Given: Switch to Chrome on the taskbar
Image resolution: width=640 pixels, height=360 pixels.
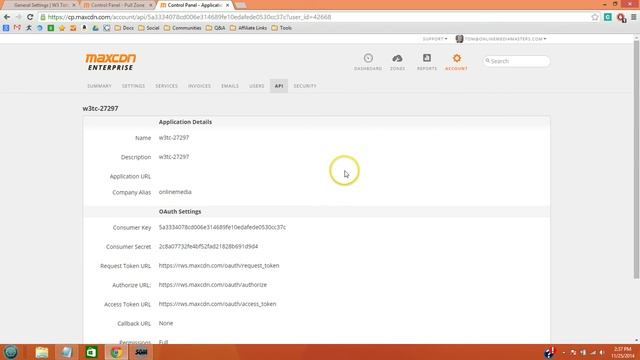Looking at the screenshot, I should (116, 352).
